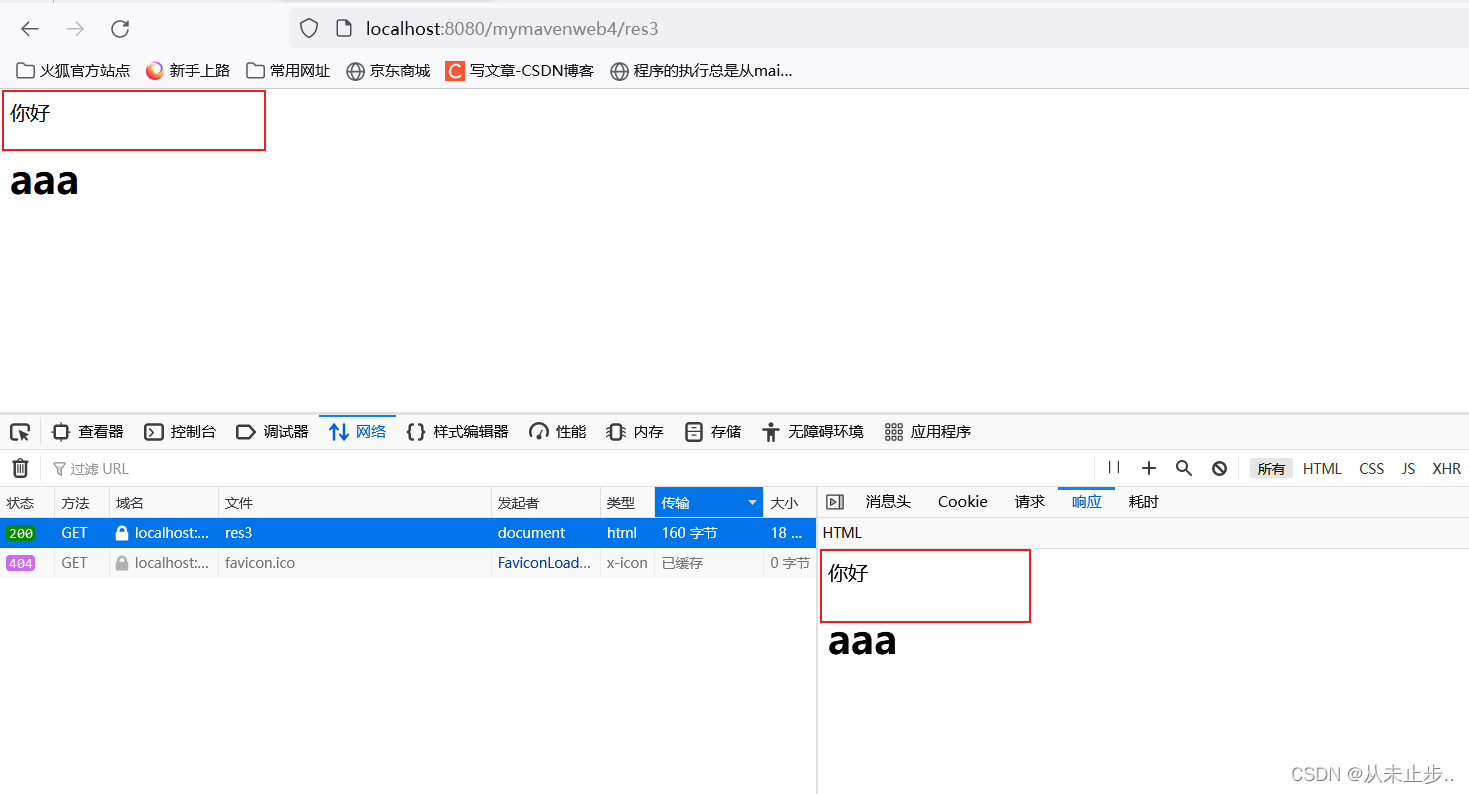The width and height of the screenshot is (1469, 794).
Task: Click the 200 status badge
Action: [20, 534]
